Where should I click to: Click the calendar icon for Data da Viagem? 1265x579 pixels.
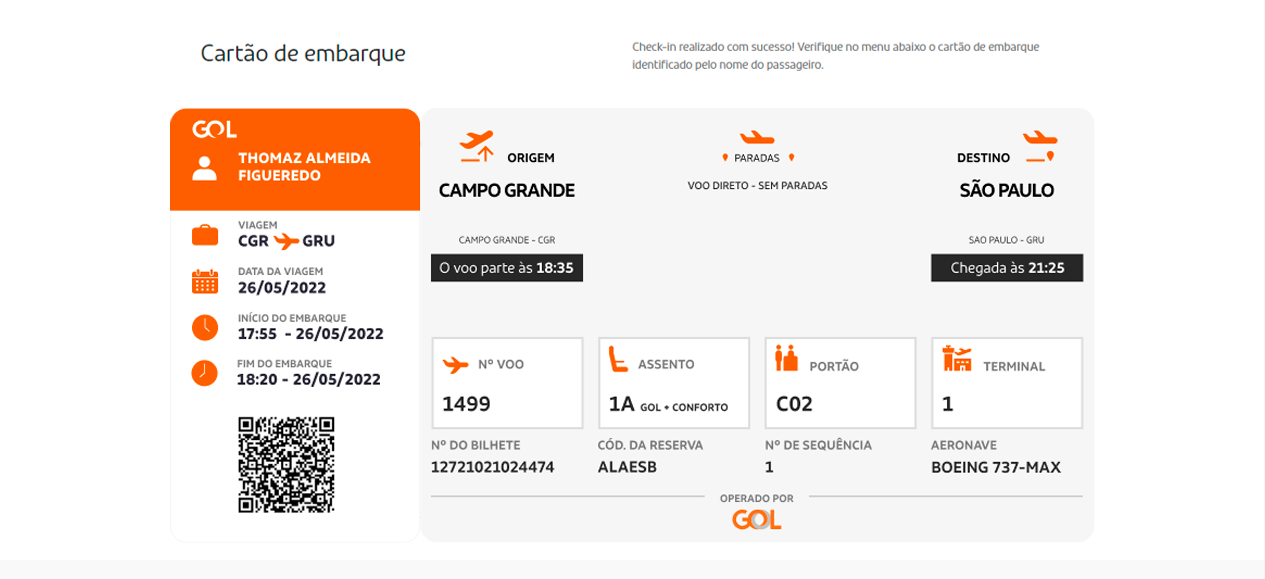[205, 281]
